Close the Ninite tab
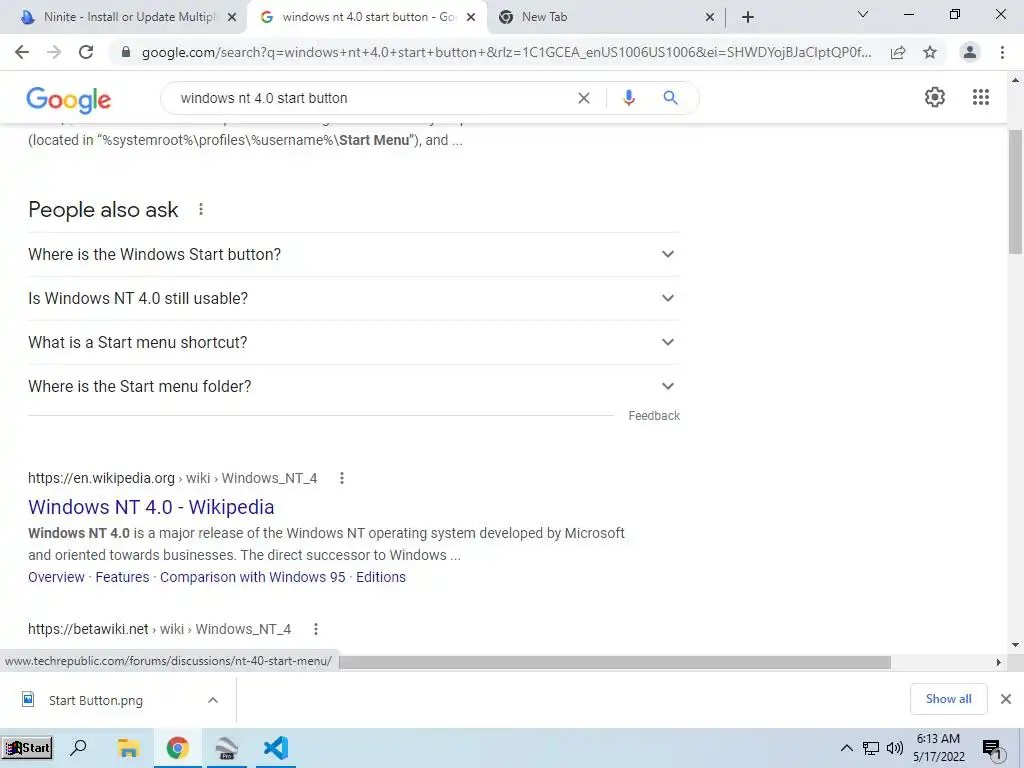Image resolution: width=1024 pixels, height=768 pixels. (x=232, y=18)
